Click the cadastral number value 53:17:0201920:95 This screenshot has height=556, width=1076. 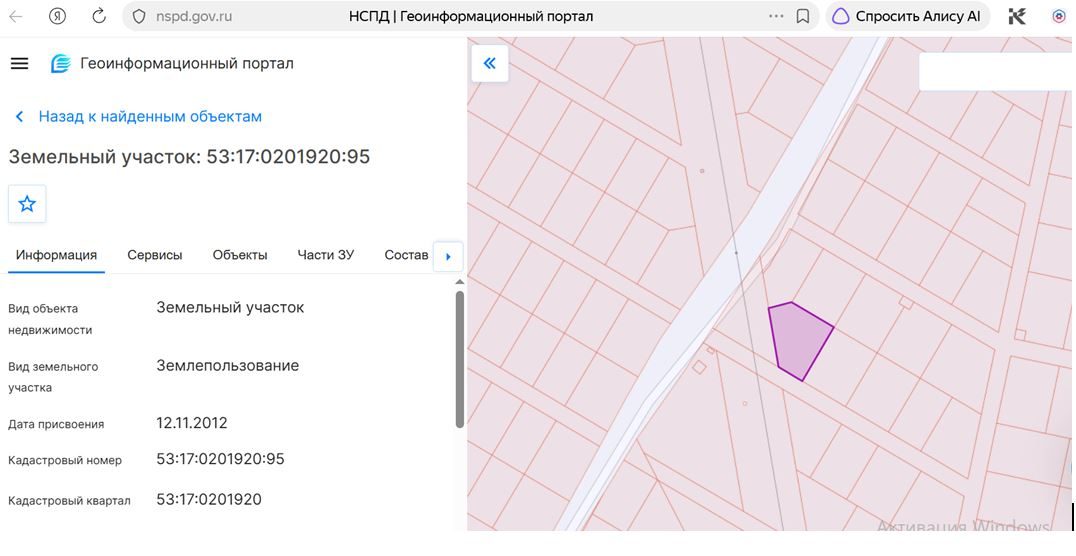[x=220, y=459]
